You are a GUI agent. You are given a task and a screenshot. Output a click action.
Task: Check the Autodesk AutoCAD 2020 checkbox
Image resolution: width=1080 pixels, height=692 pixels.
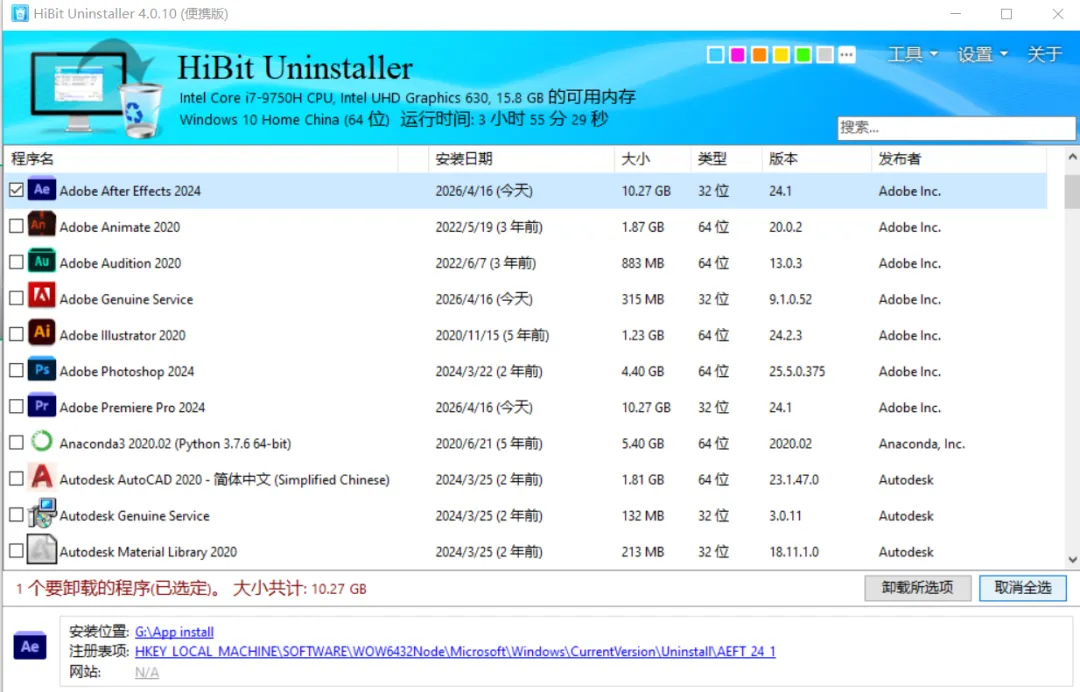pos(17,479)
